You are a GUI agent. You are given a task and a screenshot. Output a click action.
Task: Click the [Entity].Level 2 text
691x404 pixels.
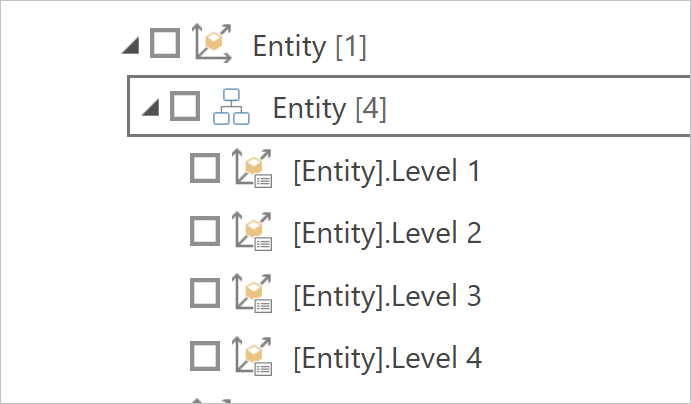tap(387, 233)
